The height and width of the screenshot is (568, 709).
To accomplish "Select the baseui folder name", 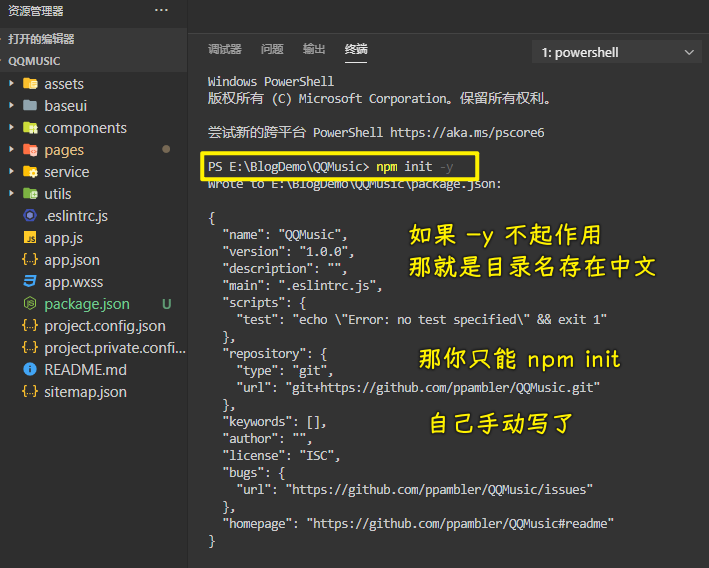I will coord(66,106).
